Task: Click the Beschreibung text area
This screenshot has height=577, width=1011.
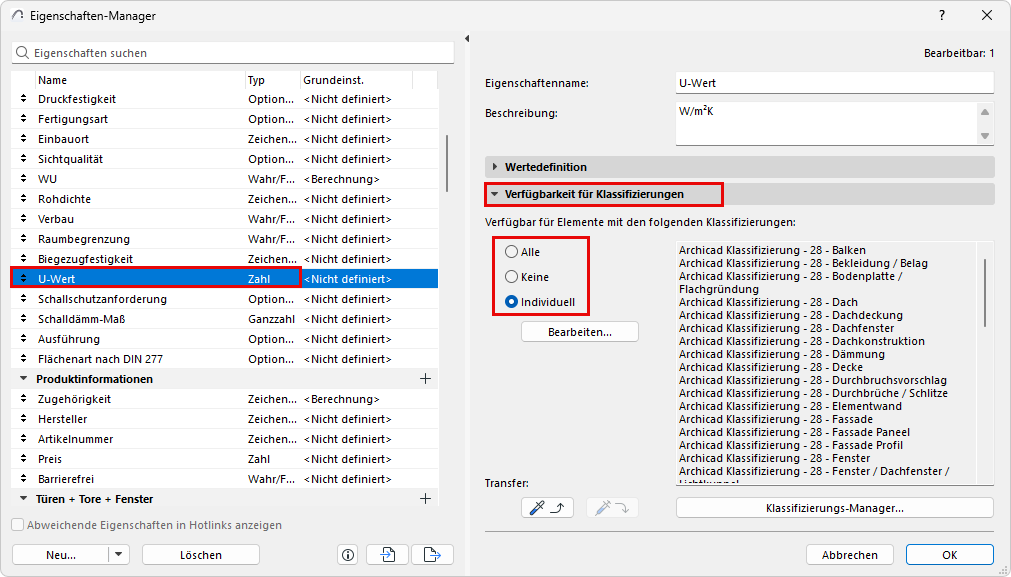Action: coord(826,122)
